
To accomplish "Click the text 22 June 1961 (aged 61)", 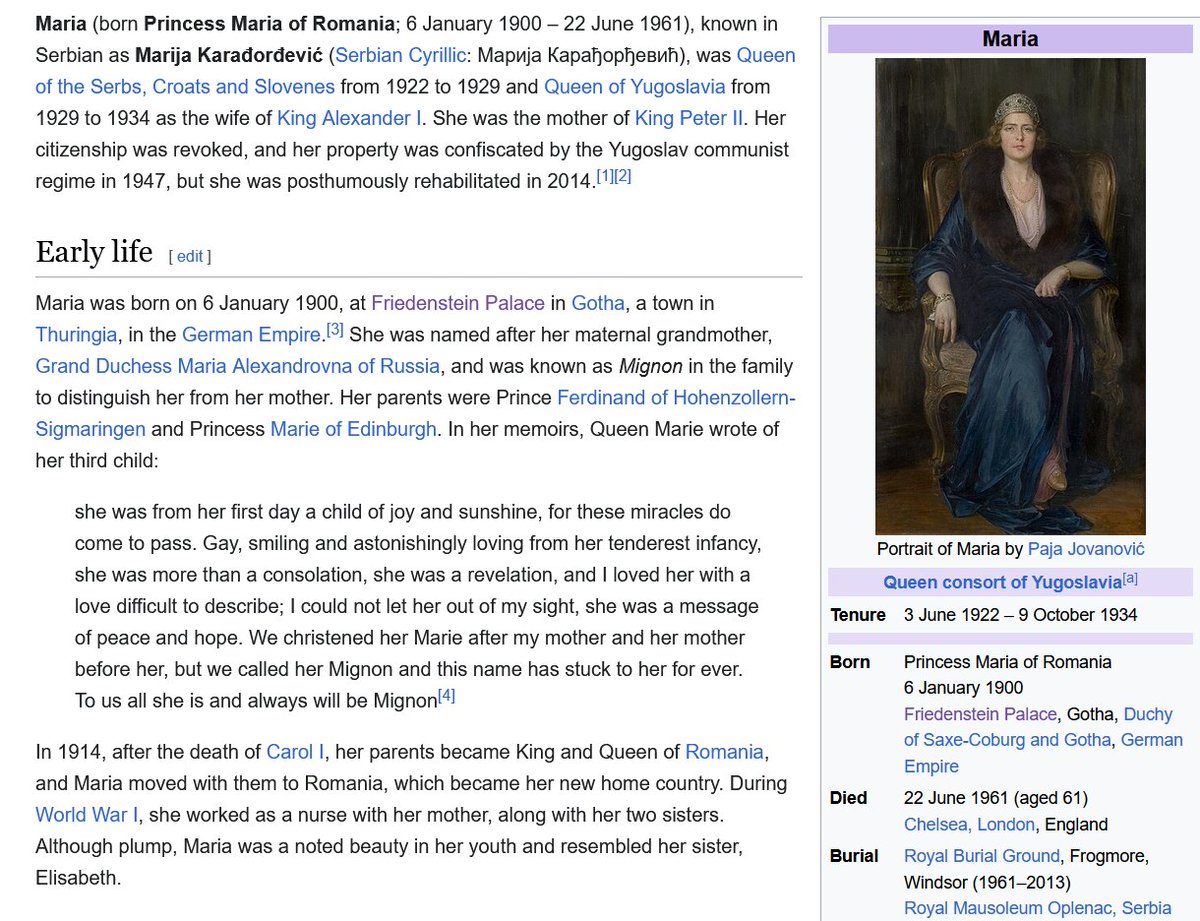I will click(x=996, y=799).
